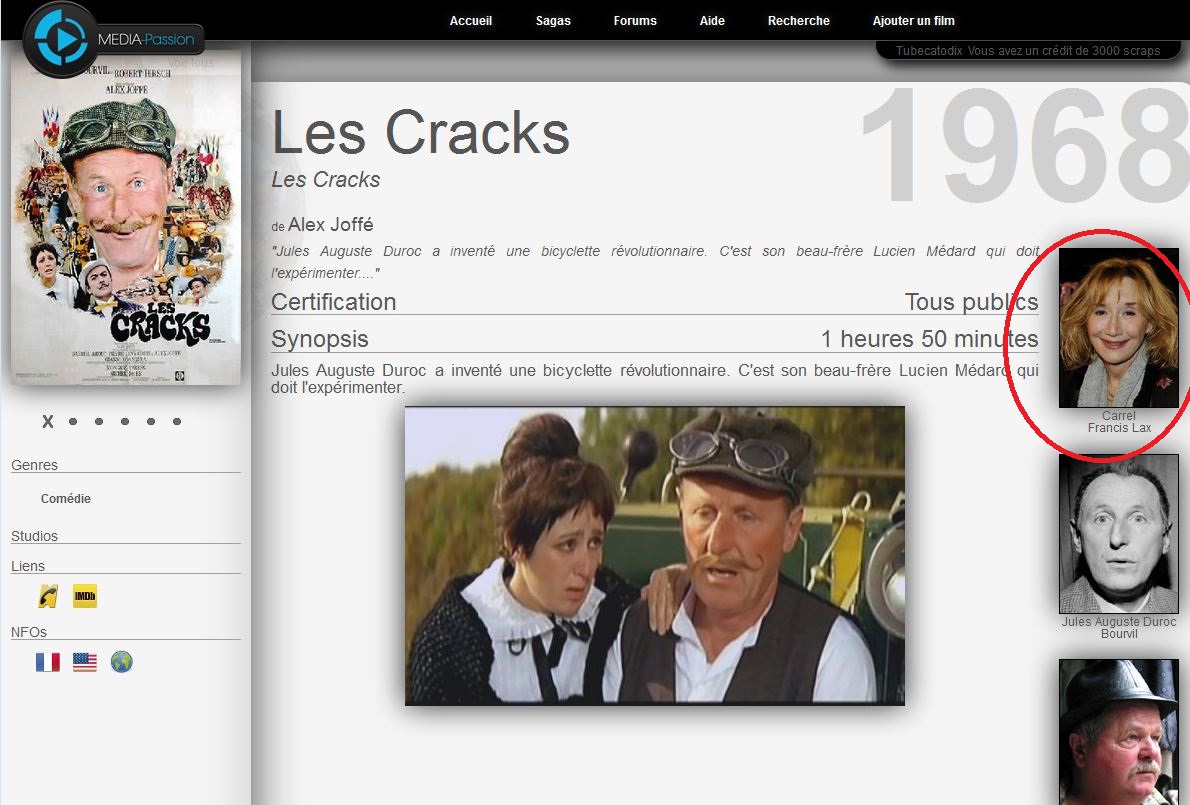
Task: Click the Bourvil actor caption
Action: coord(1119,634)
